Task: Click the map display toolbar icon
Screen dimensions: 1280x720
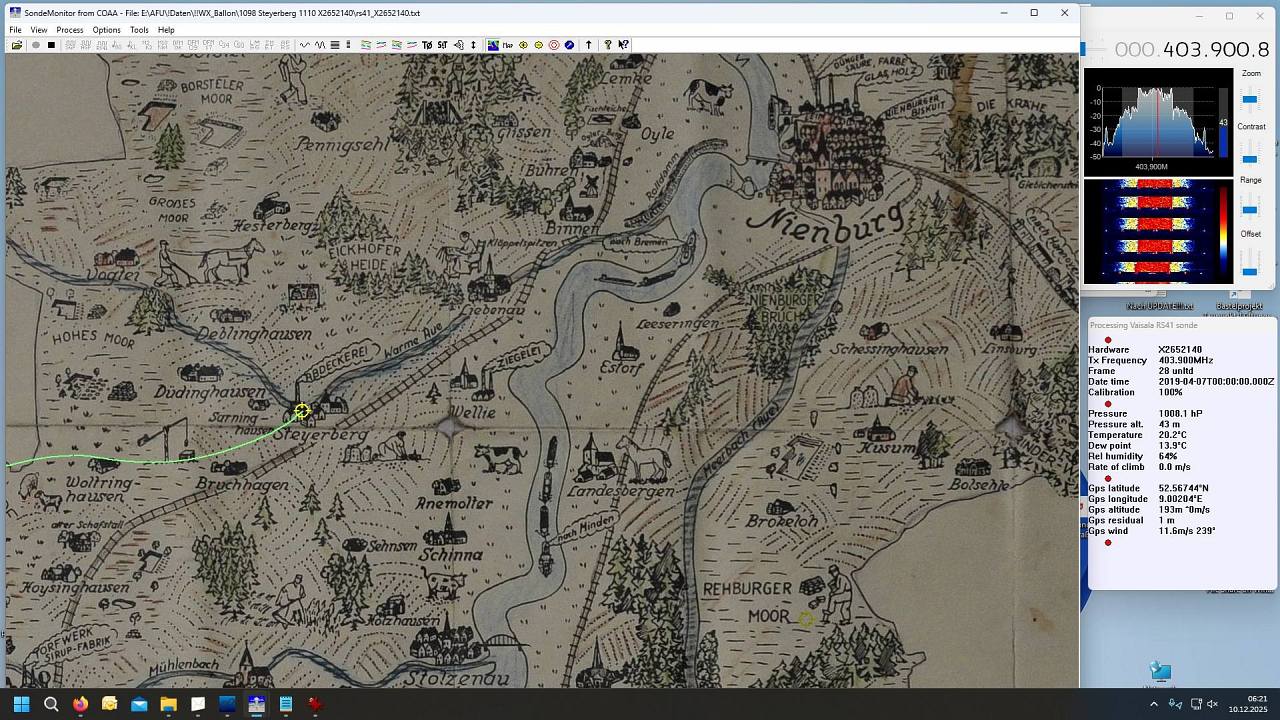Action: [x=493, y=45]
